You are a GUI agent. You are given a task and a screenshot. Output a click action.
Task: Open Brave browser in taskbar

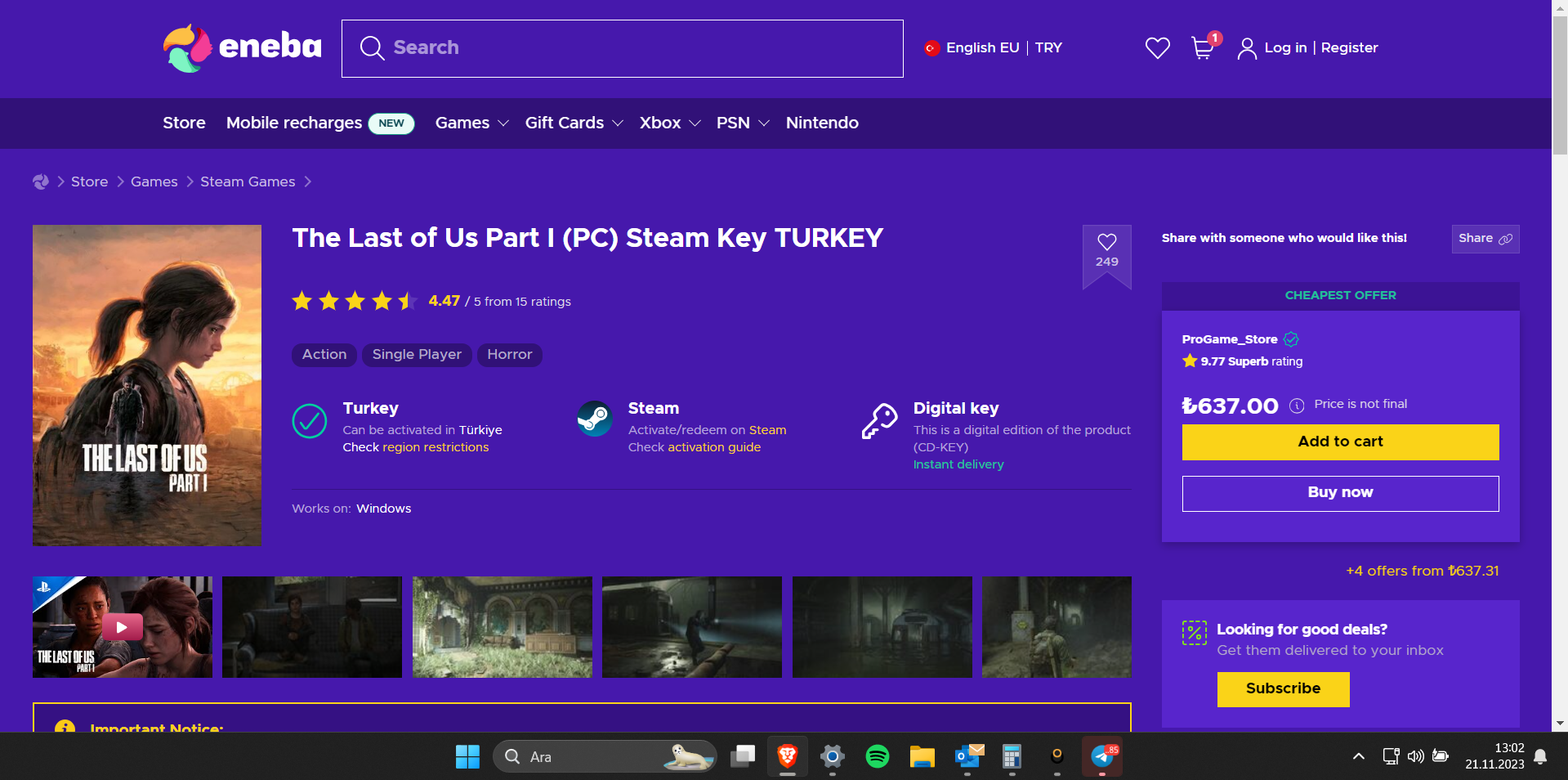pos(788,756)
